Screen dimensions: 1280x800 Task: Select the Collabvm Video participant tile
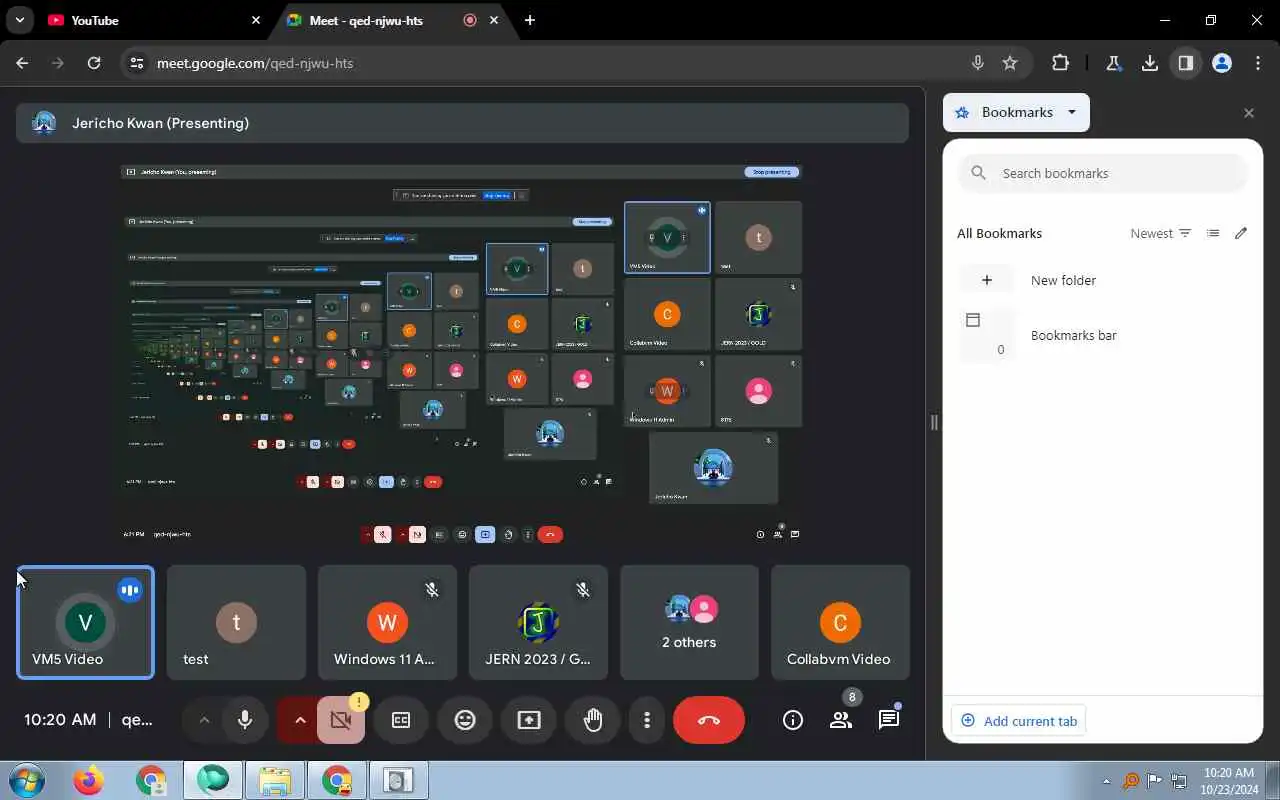tap(840, 622)
